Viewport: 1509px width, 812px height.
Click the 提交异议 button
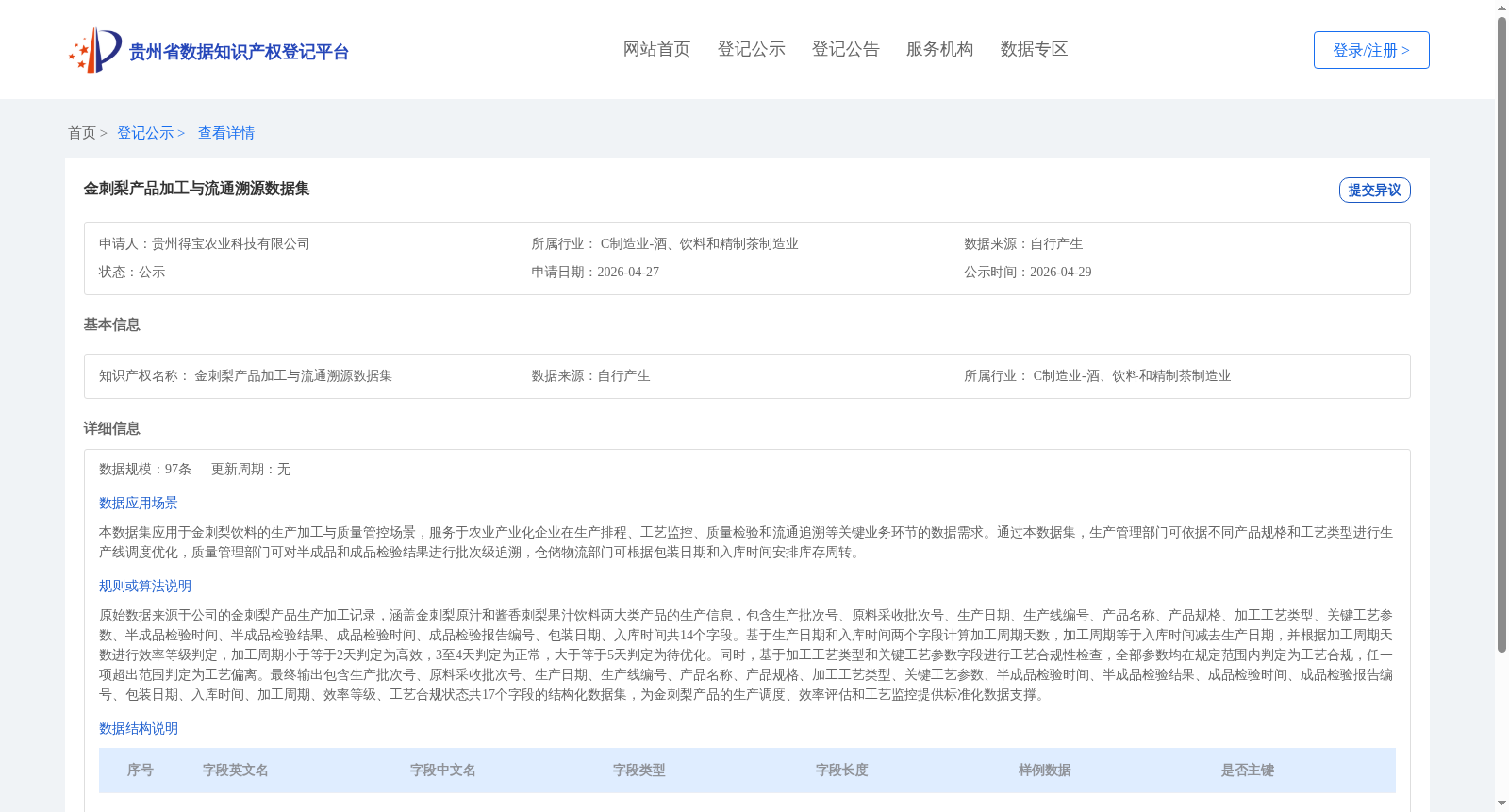[1374, 190]
